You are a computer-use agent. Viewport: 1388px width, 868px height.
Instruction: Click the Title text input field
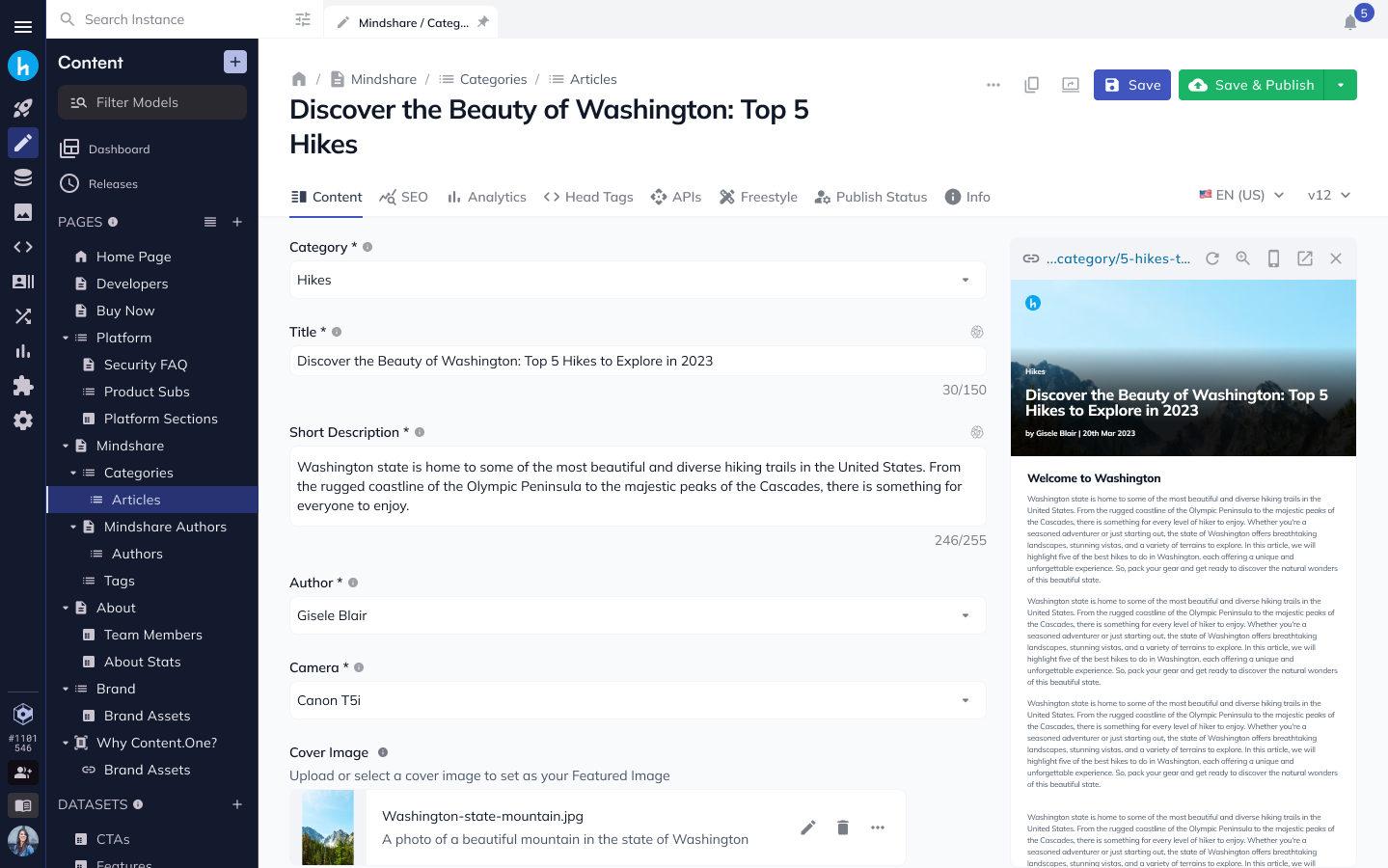pyautogui.click(x=637, y=361)
